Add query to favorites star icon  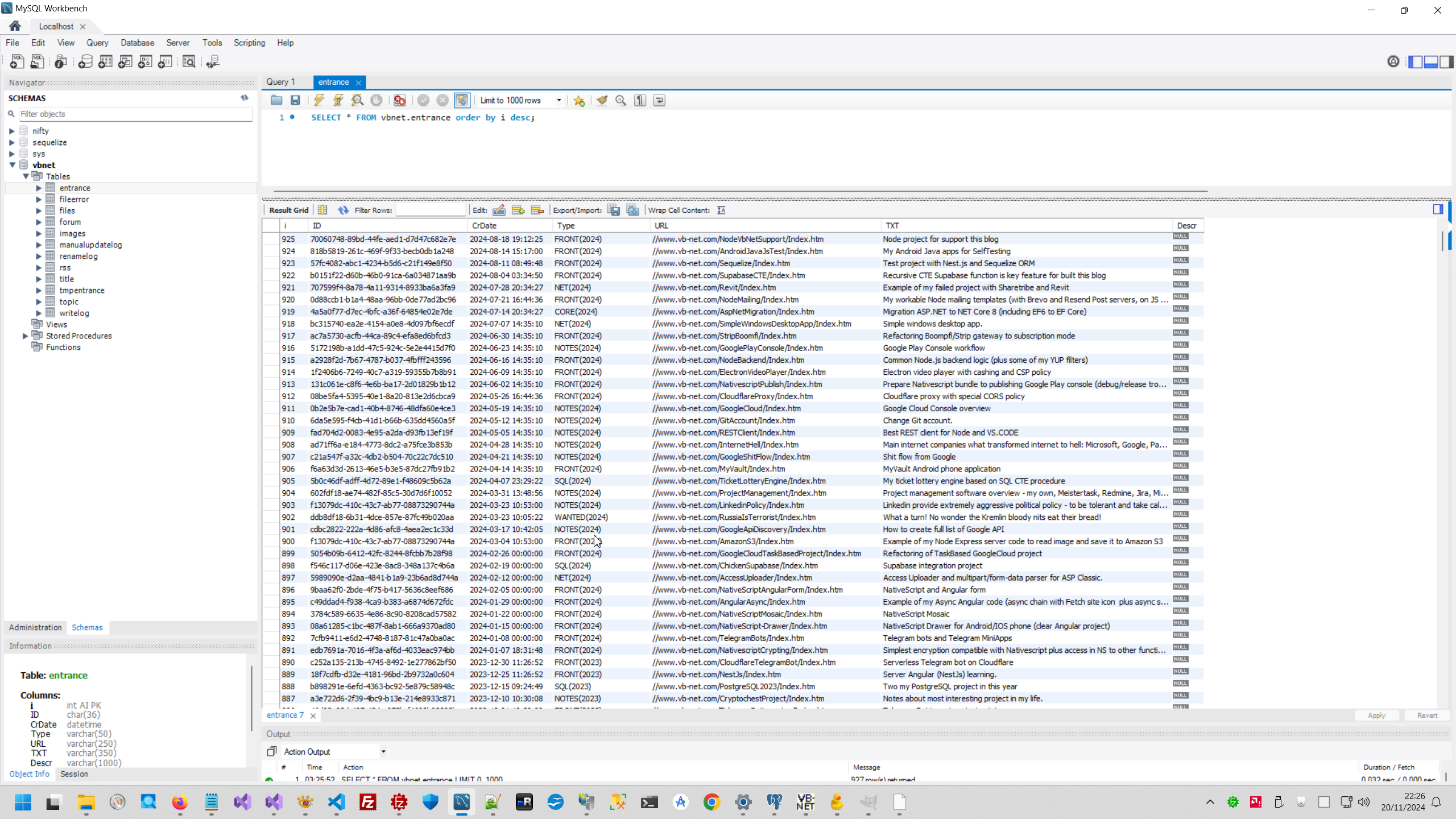(x=579, y=101)
